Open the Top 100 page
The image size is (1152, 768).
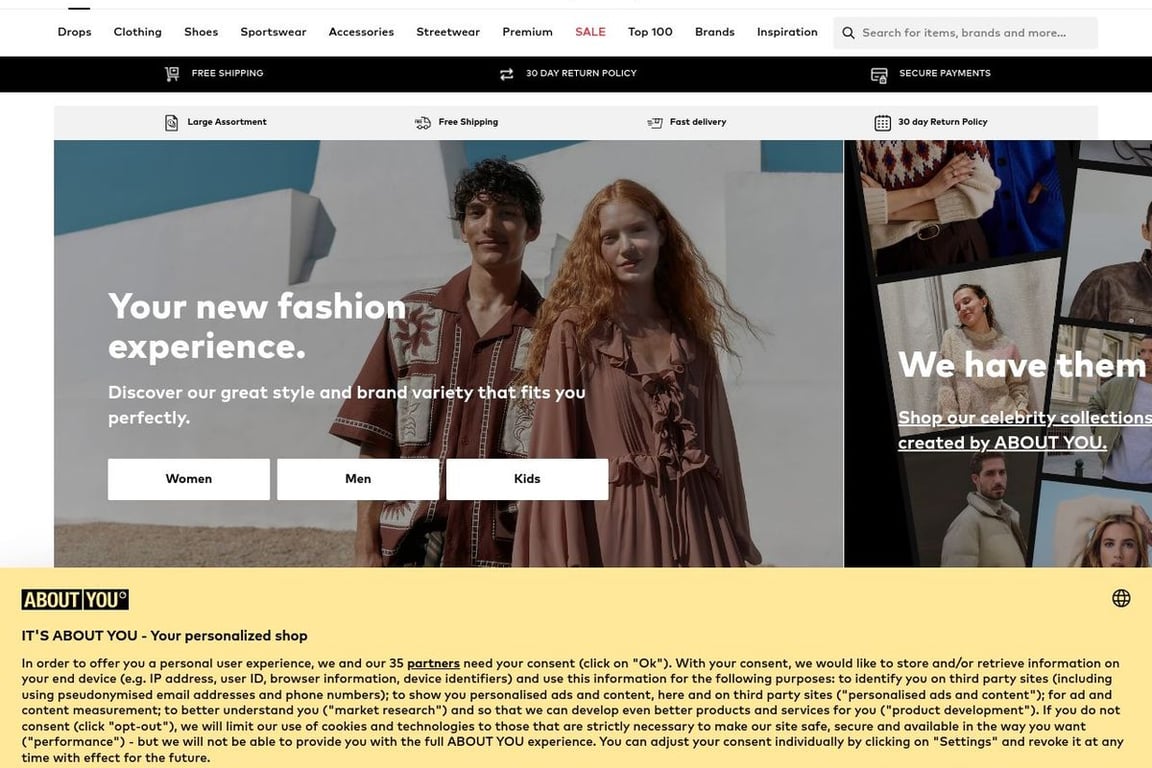click(649, 32)
